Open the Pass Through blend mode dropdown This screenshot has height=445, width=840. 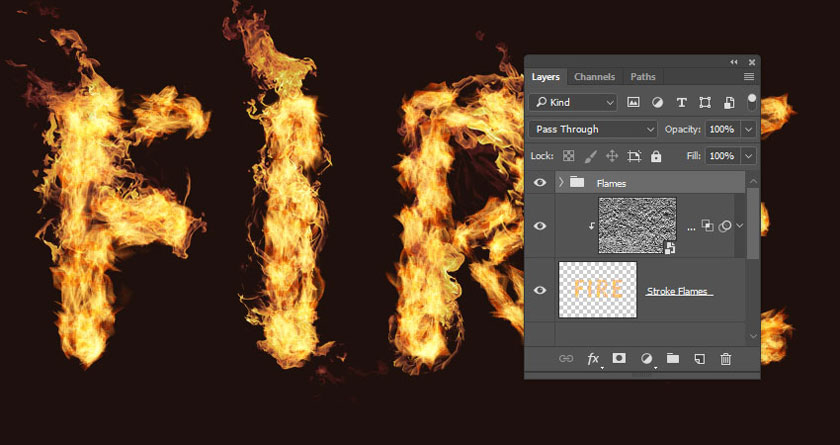pyautogui.click(x=592, y=129)
